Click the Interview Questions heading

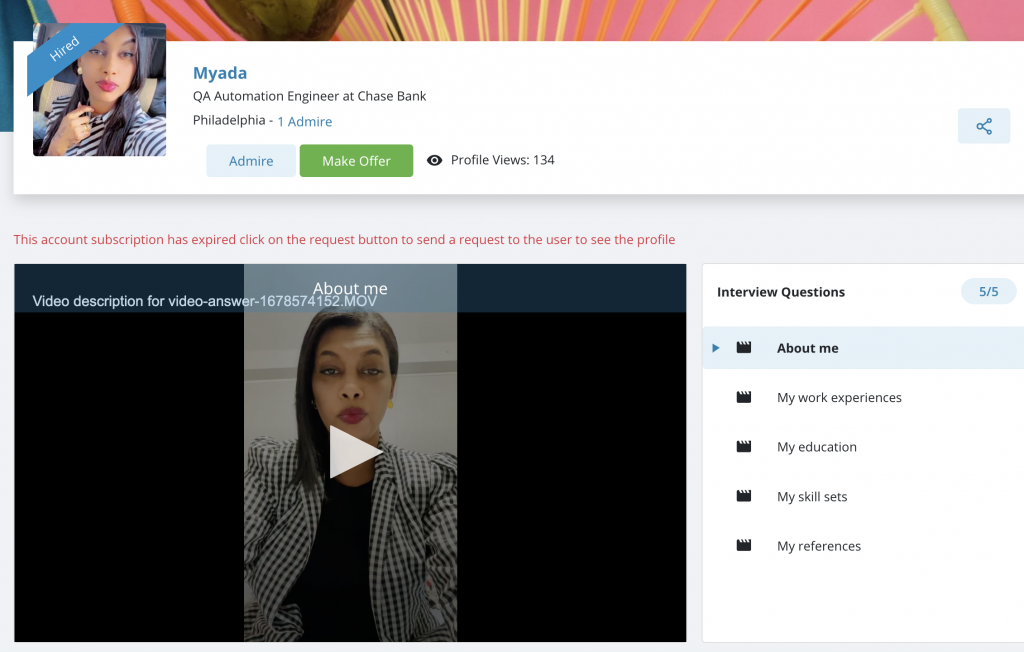point(781,292)
